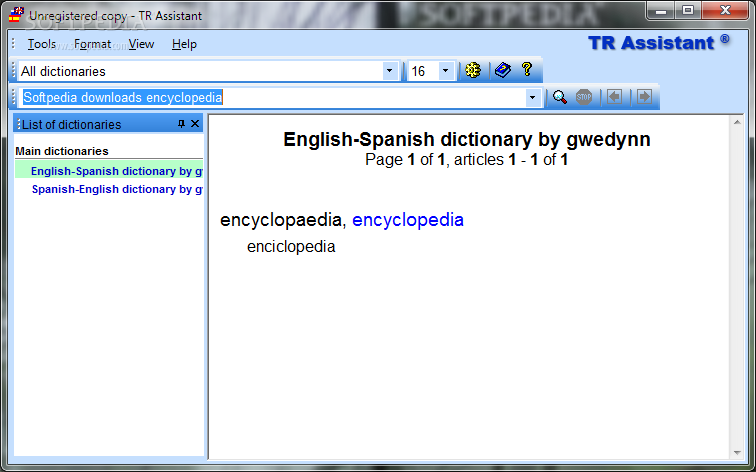The height and width of the screenshot is (472, 756).
Task: Pin the List of dictionaries panel
Action: coord(181,124)
